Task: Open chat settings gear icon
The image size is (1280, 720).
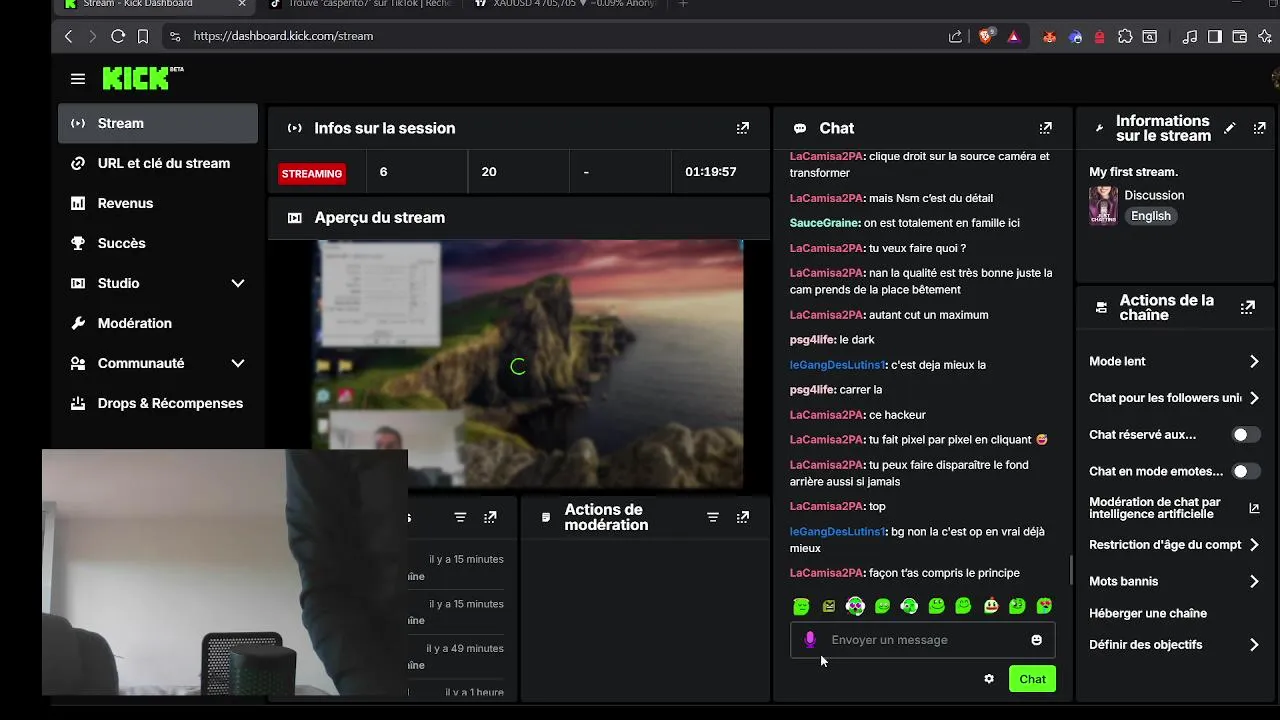Action: (x=989, y=679)
